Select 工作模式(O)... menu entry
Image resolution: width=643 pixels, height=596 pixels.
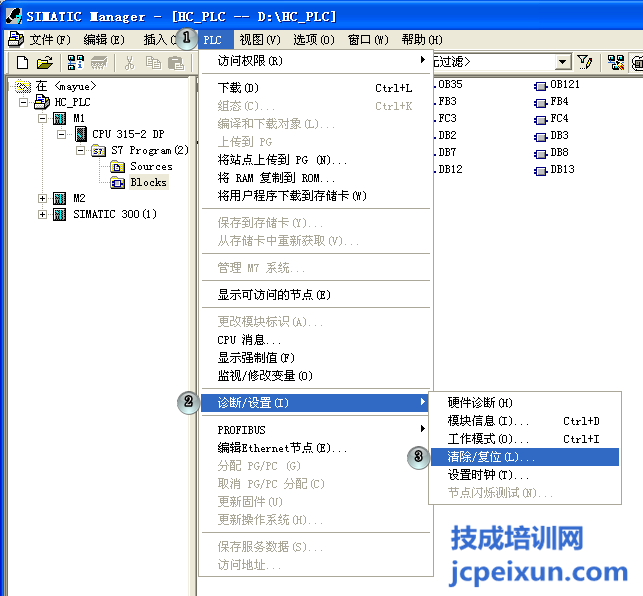click(488, 439)
